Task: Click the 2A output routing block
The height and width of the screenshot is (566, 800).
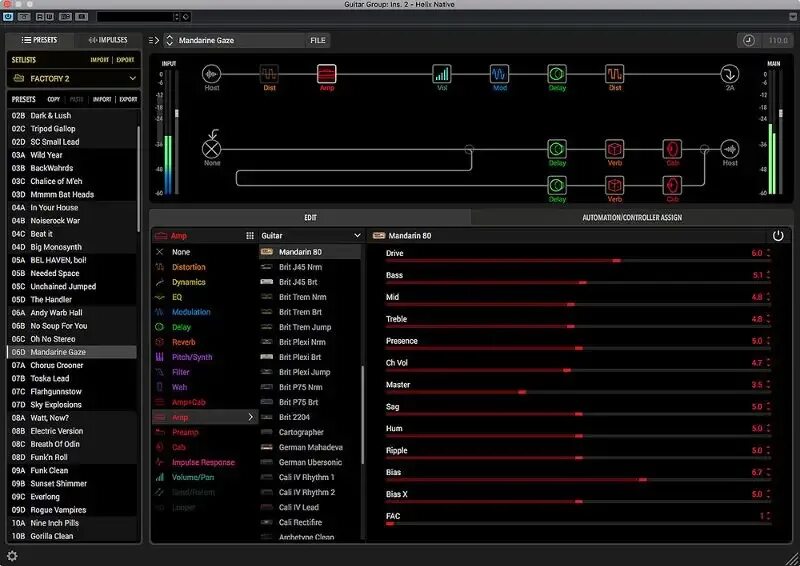Action: tap(730, 74)
